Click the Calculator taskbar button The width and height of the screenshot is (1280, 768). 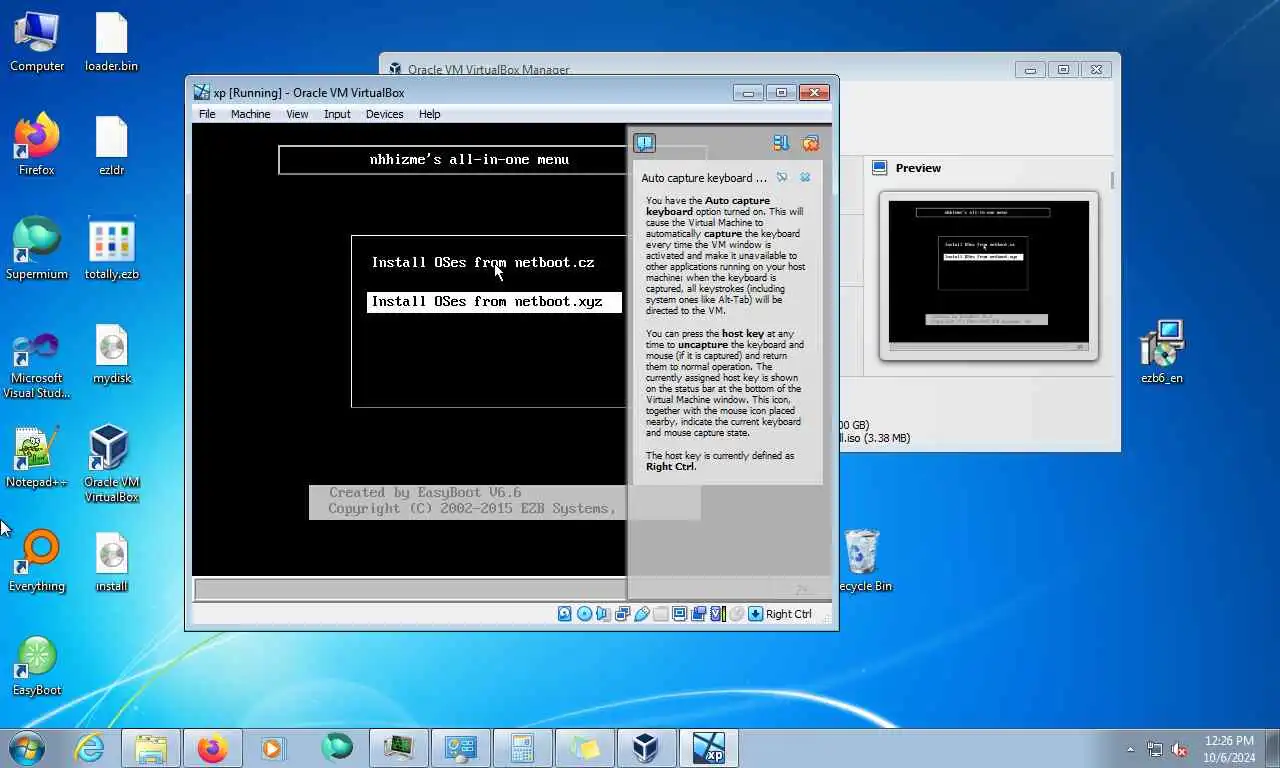coord(523,748)
